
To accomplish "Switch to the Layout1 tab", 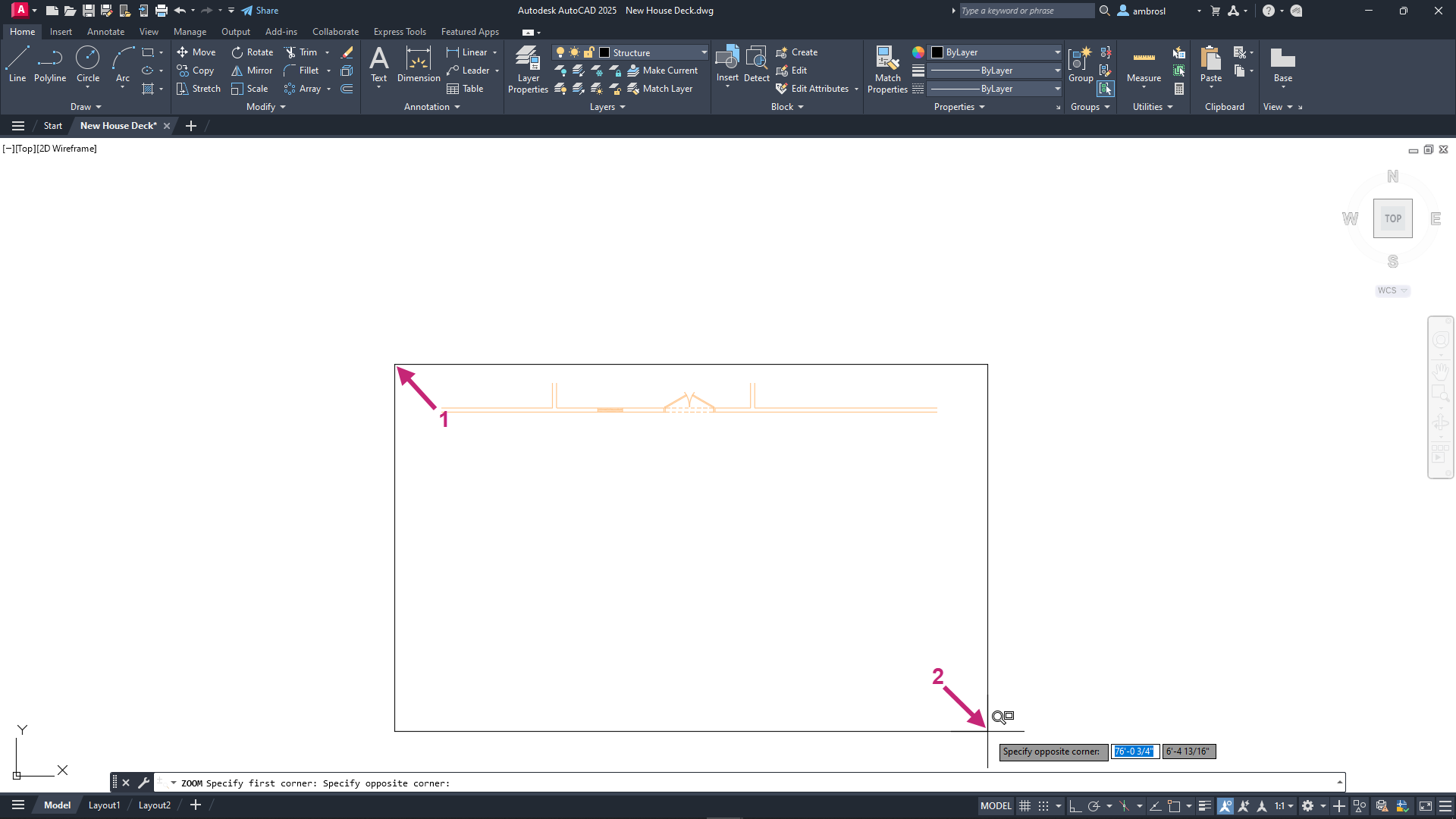I will pyautogui.click(x=104, y=805).
